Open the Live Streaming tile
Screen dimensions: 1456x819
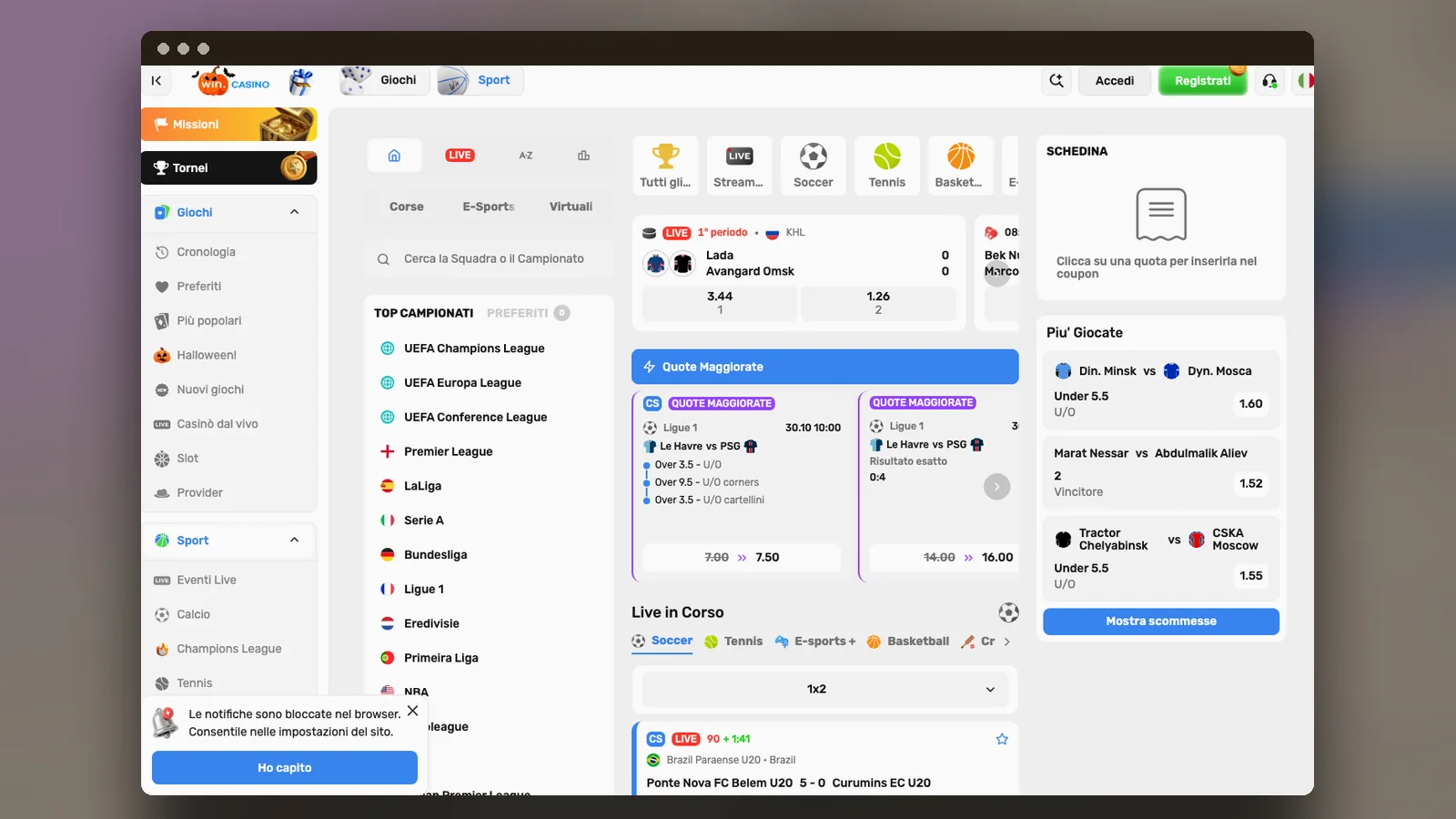point(739,166)
